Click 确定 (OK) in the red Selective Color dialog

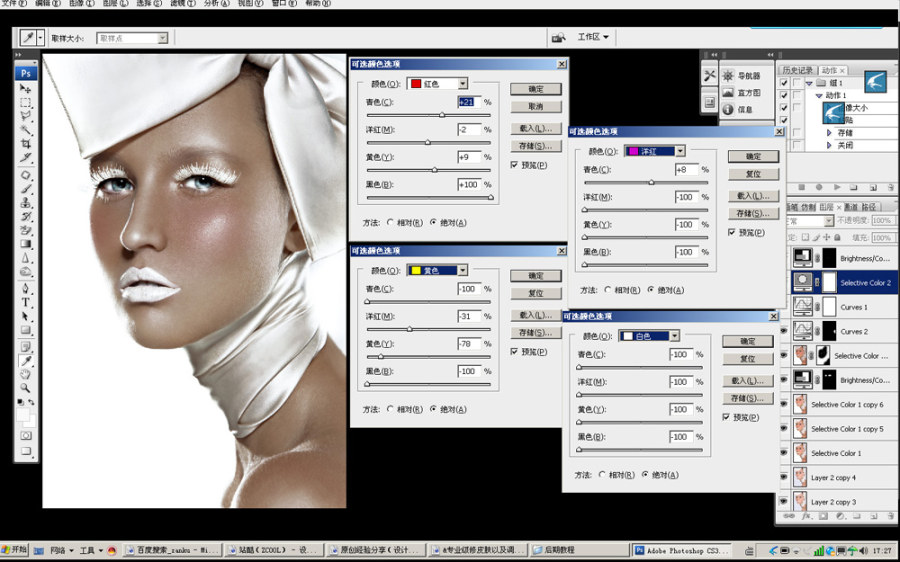click(x=536, y=89)
